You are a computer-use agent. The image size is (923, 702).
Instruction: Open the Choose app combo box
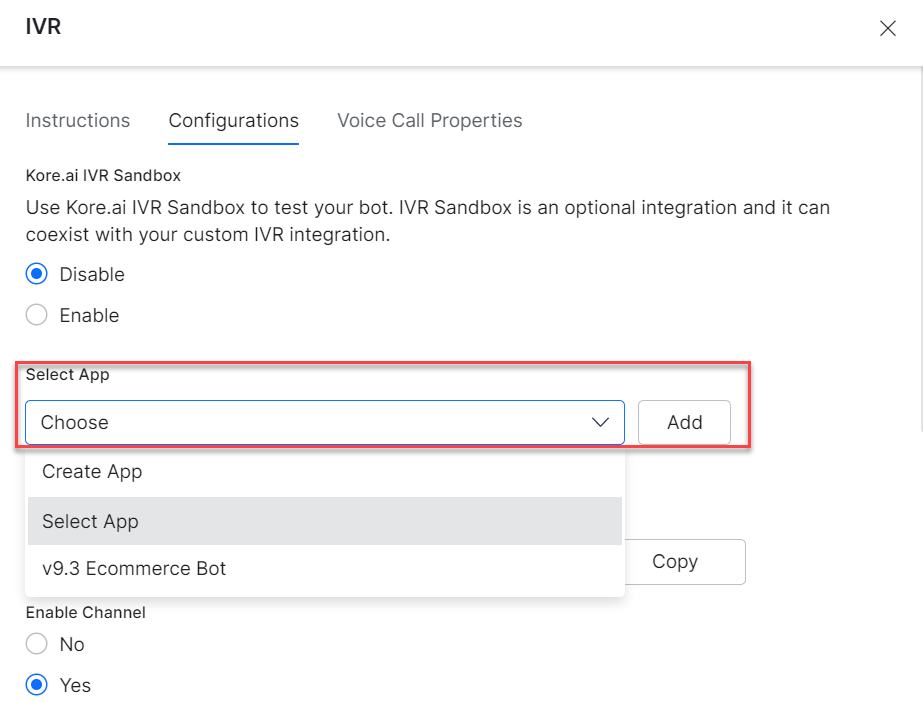[x=325, y=422]
